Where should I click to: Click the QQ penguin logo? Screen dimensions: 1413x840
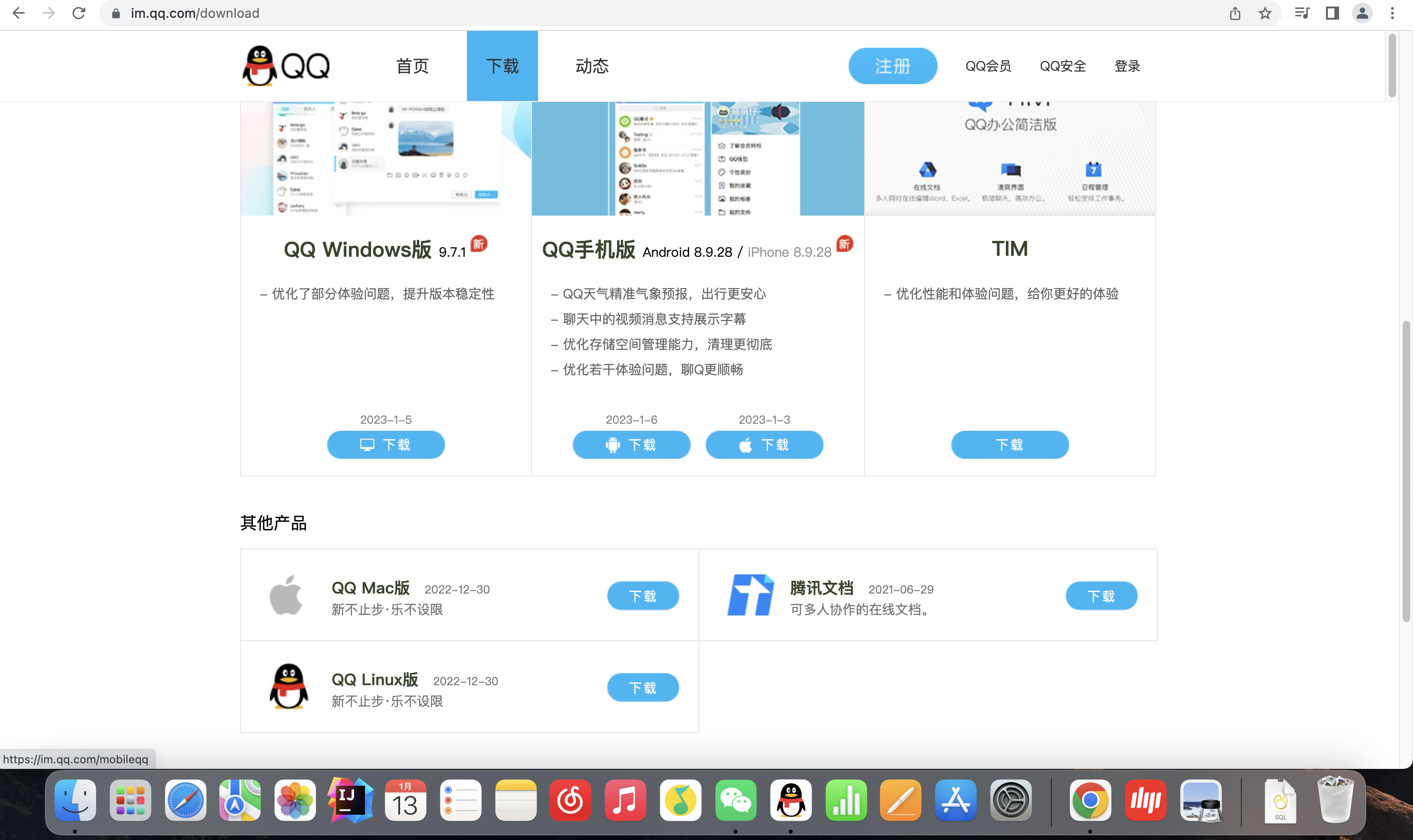[x=286, y=65]
